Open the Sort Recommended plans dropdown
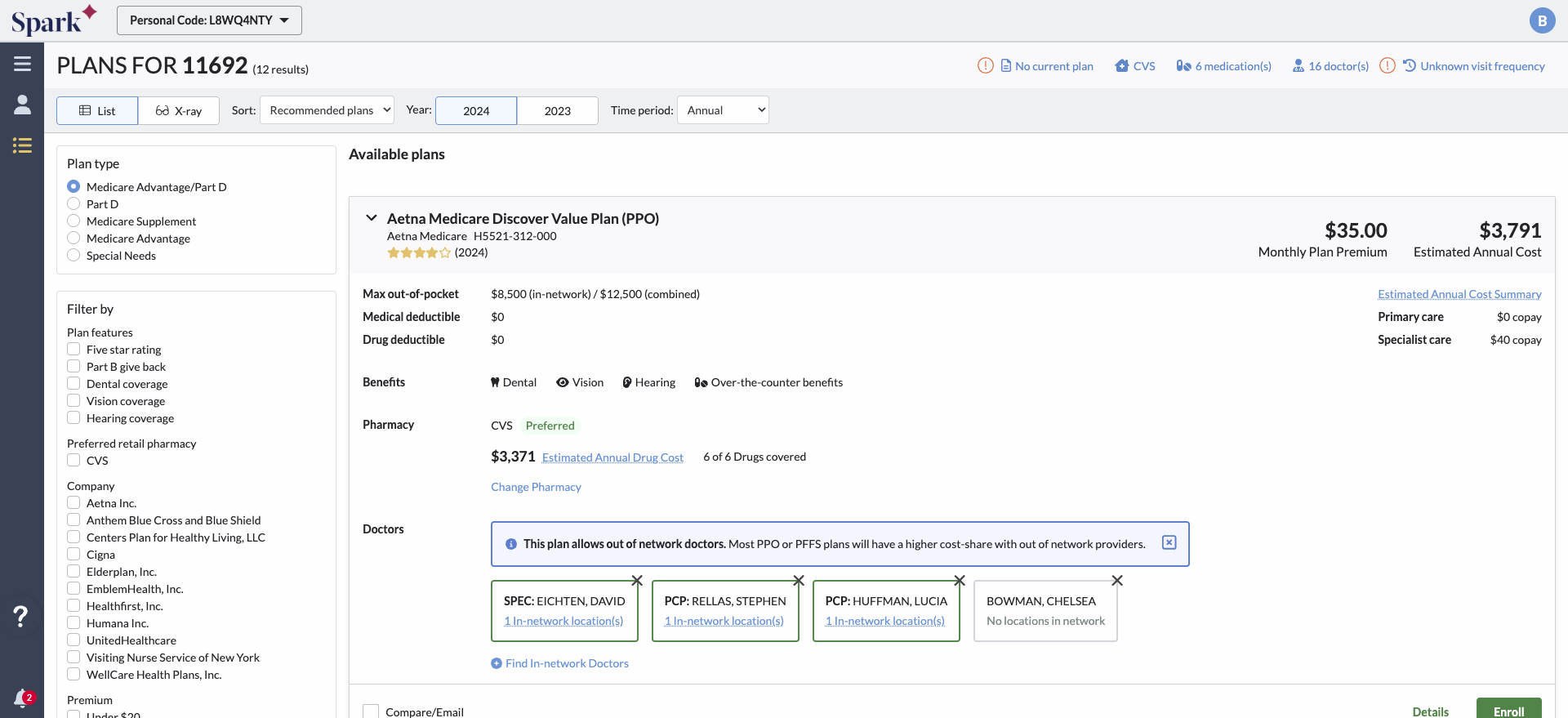The height and width of the screenshot is (718, 1568). pos(327,110)
